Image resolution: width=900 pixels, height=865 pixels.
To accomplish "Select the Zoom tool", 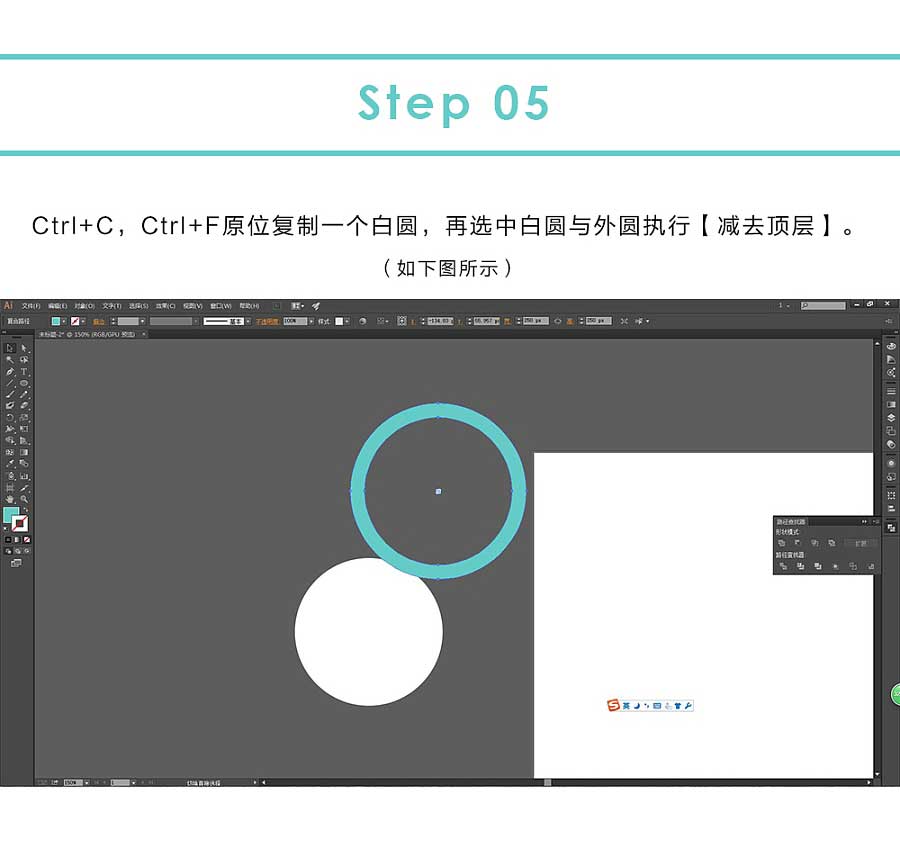I will pyautogui.click(x=24, y=499).
